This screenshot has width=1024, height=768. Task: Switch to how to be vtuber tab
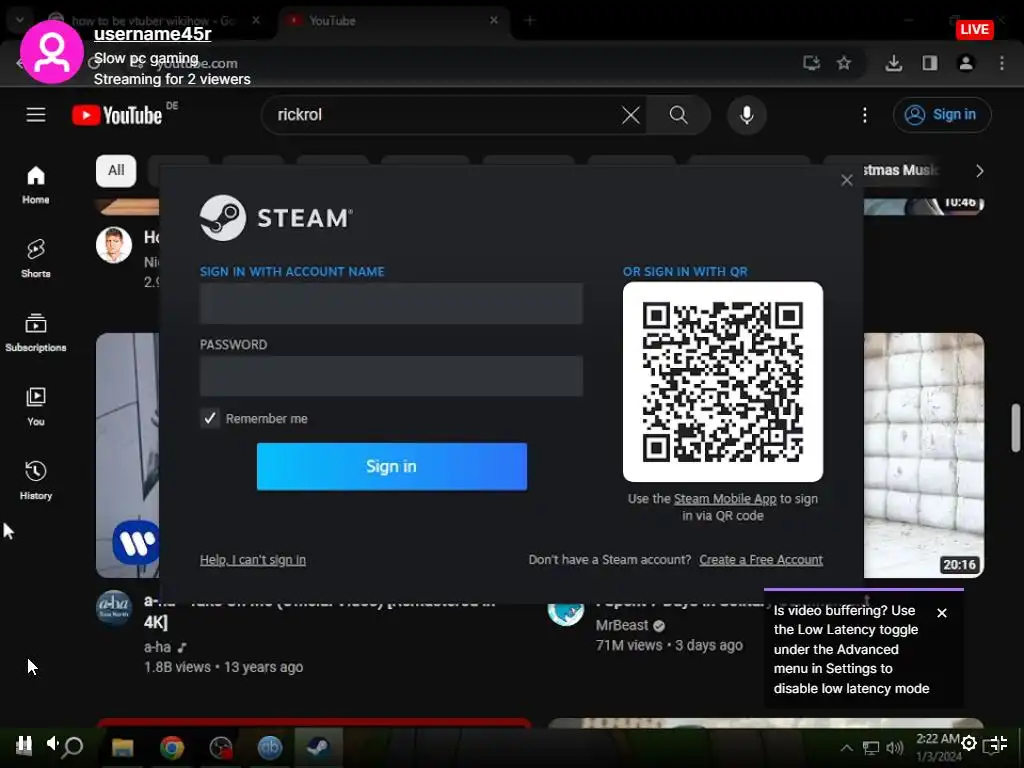[155, 21]
